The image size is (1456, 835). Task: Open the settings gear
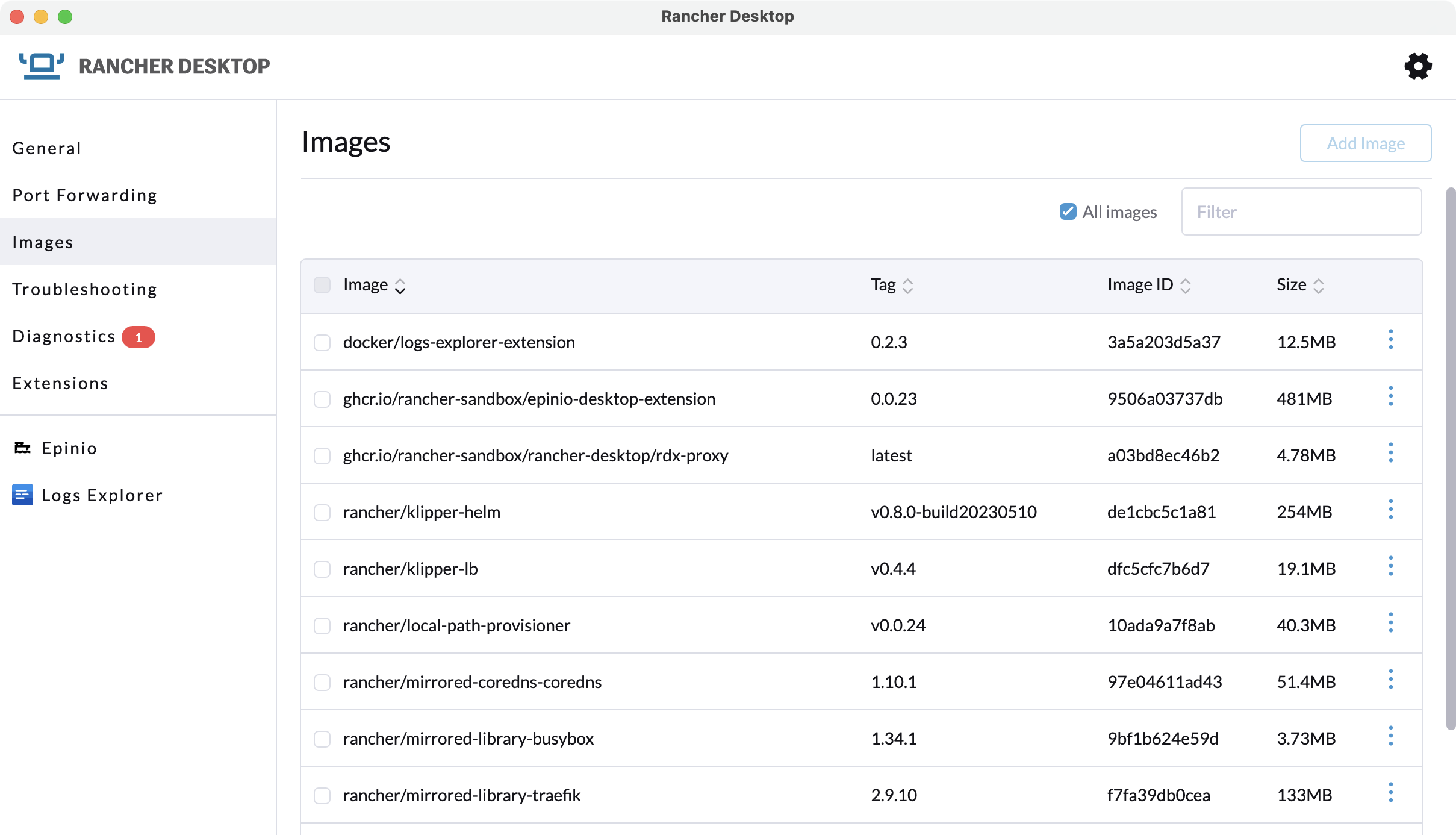pyautogui.click(x=1417, y=66)
